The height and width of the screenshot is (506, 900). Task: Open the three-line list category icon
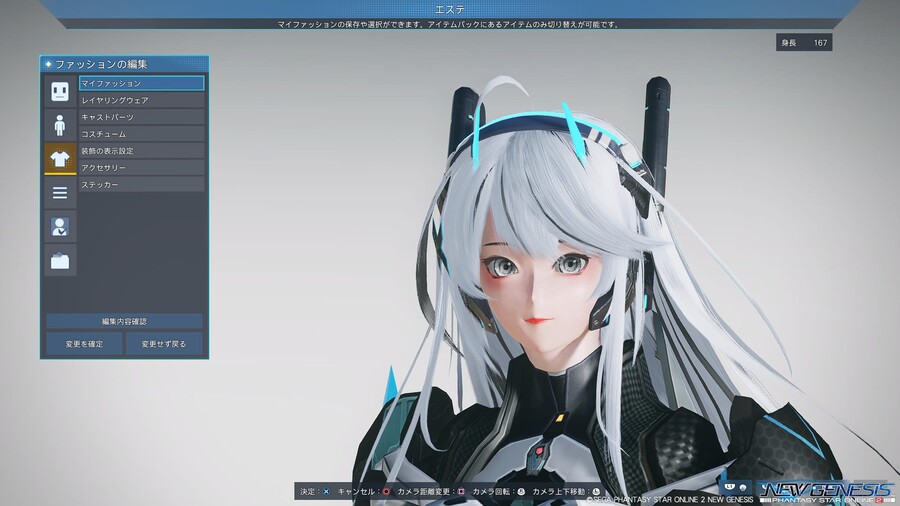coord(60,193)
